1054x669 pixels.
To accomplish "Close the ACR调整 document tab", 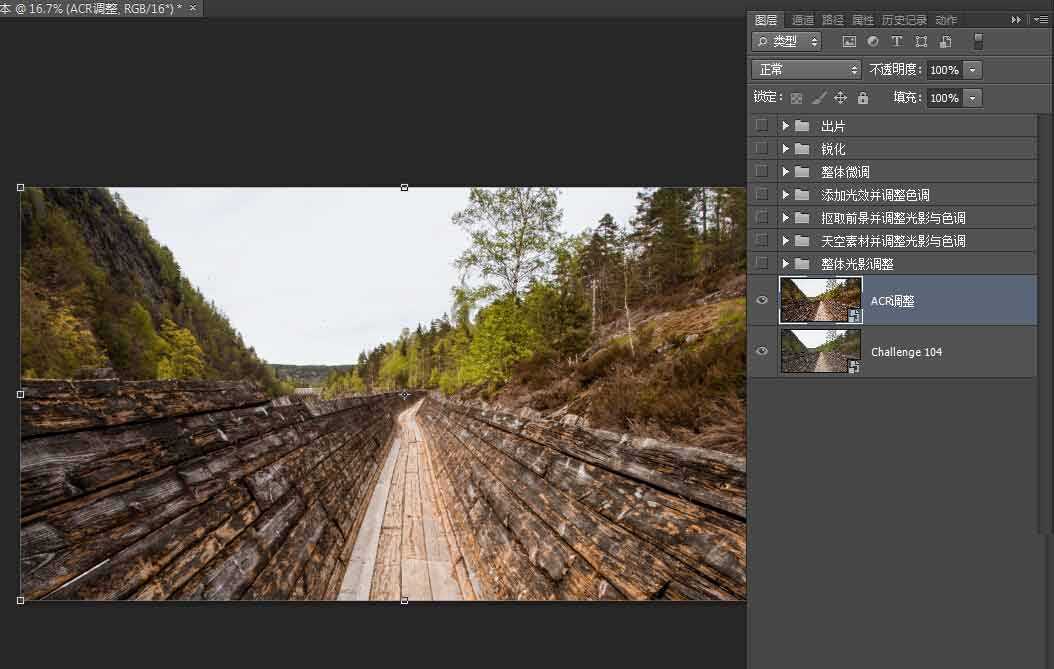I will pyautogui.click(x=193, y=8).
